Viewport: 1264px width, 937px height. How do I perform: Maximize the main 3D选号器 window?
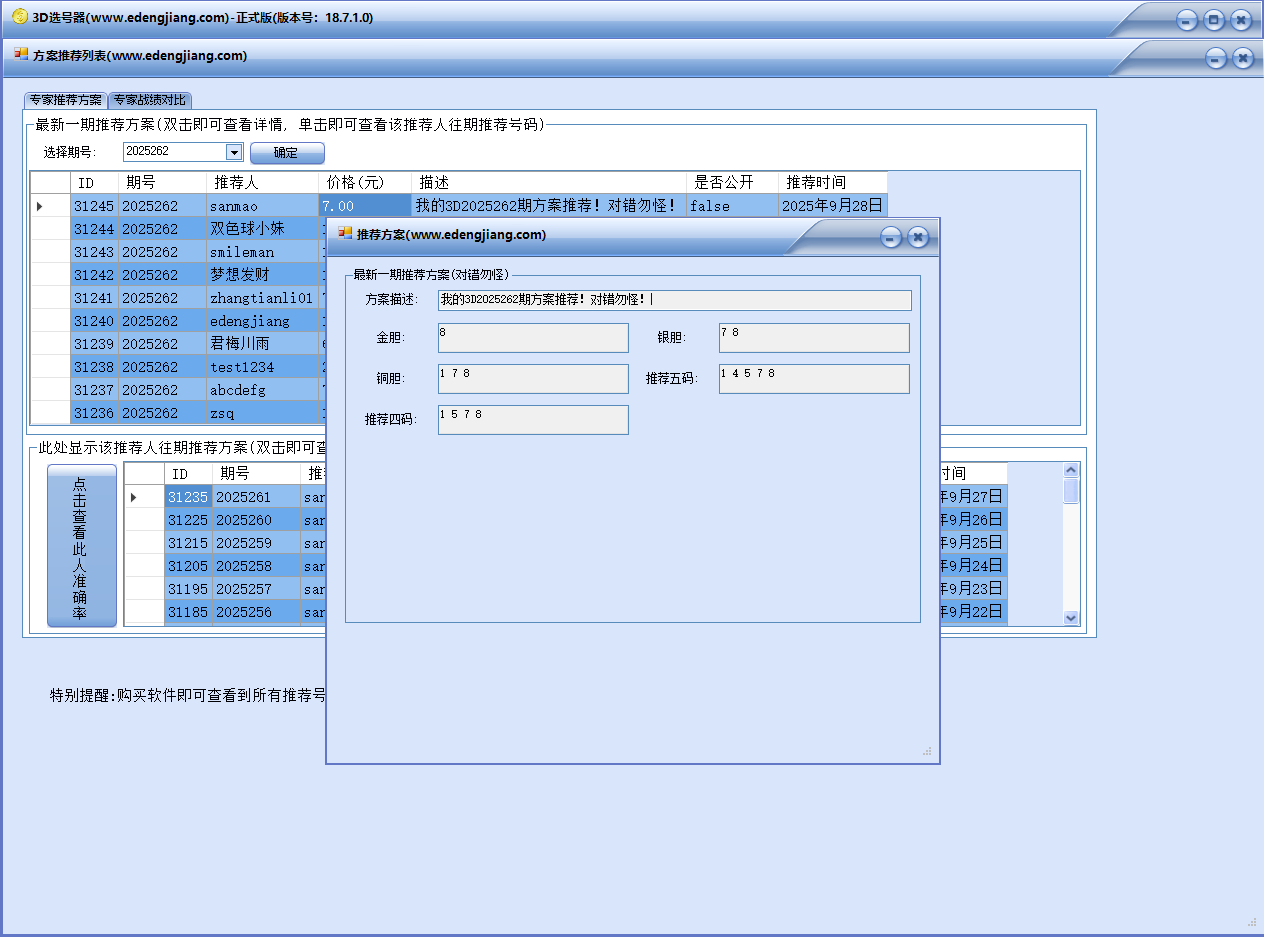[x=1213, y=20]
